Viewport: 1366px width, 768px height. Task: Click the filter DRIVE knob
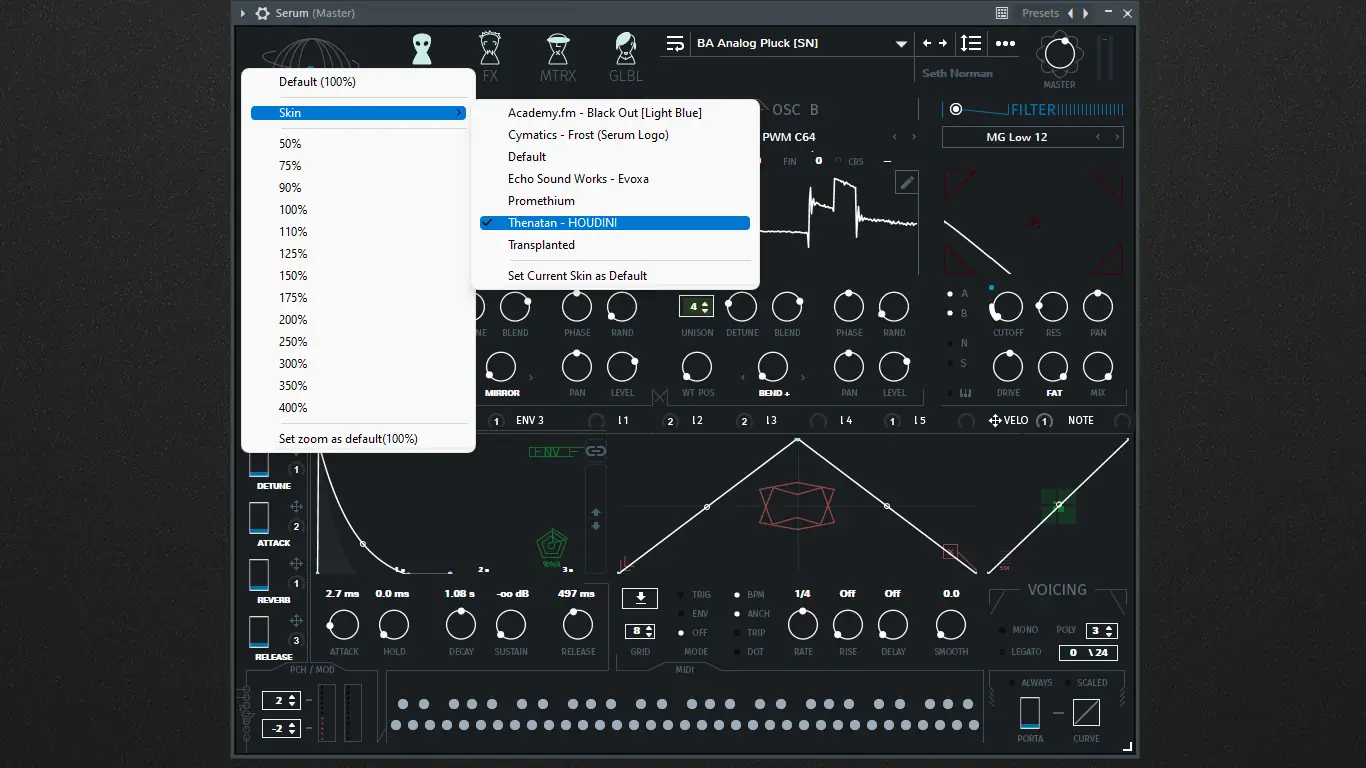pyautogui.click(x=1008, y=366)
